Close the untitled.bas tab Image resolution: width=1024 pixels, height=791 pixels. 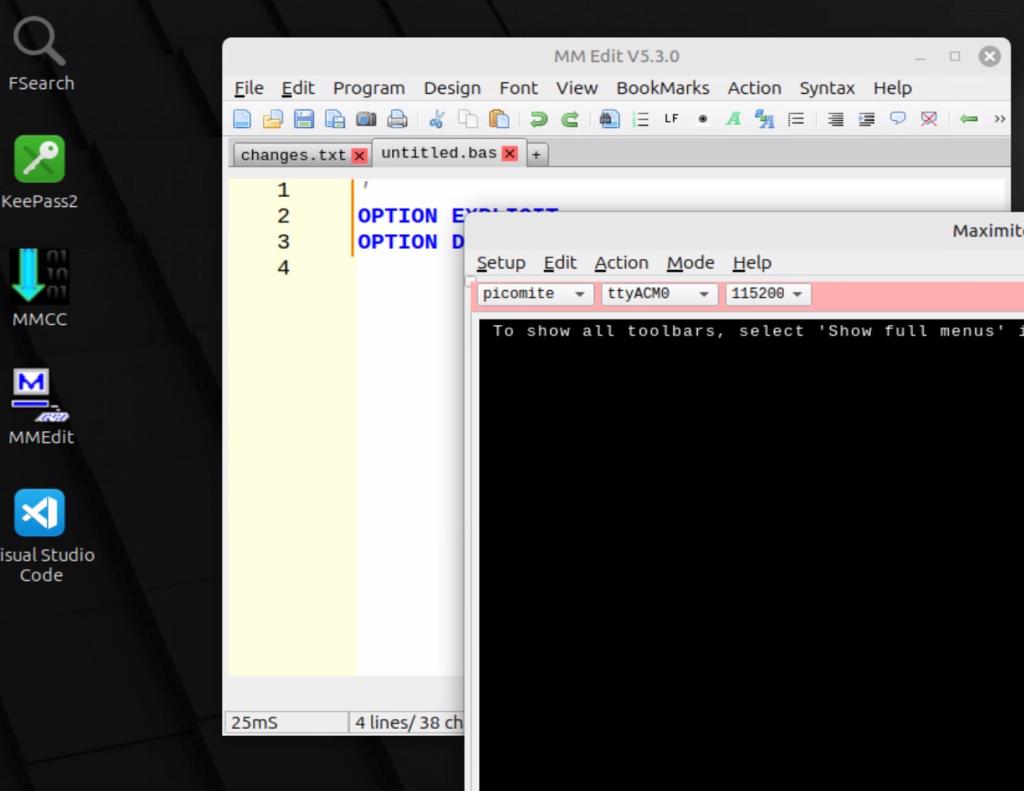[510, 154]
